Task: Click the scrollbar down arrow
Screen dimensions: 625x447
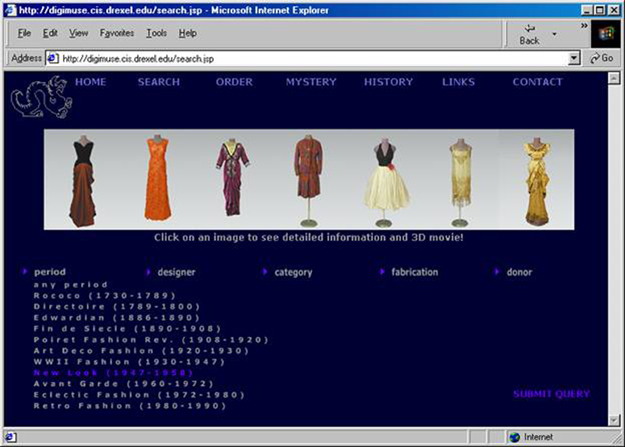Action: 614,420
